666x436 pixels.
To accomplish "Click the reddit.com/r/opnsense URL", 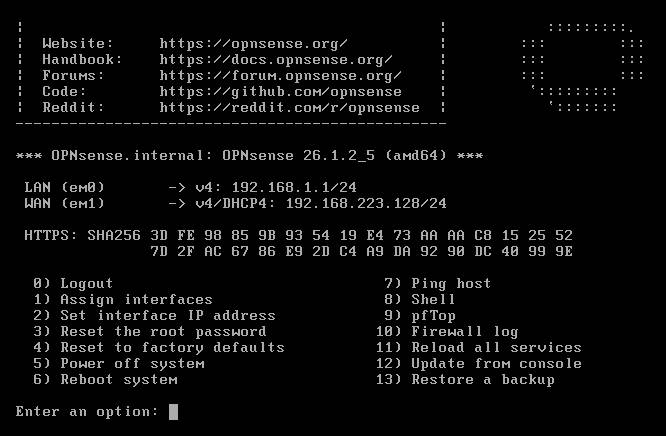I will tap(289, 107).
